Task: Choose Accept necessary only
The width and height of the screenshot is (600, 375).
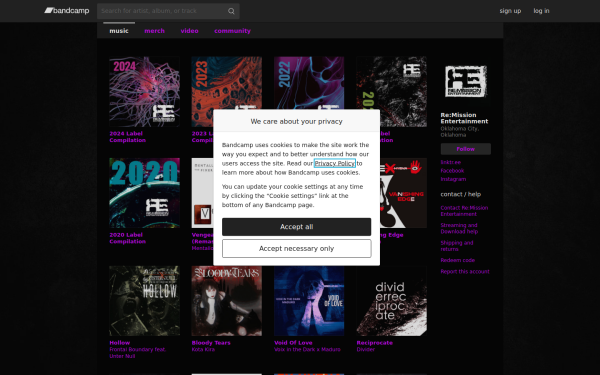Action: click(297, 249)
